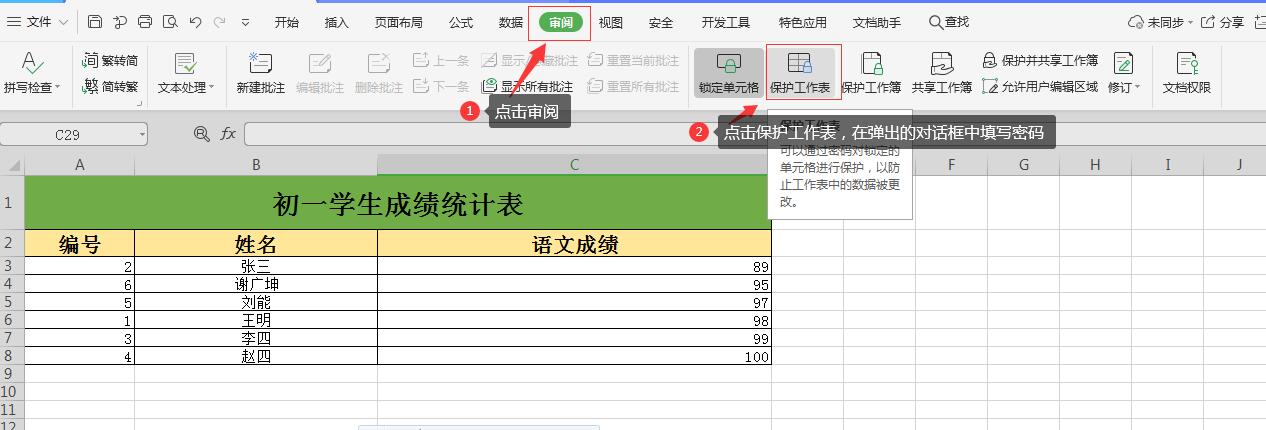
Task: Click the 姓名 header cell
Action: 256,244
